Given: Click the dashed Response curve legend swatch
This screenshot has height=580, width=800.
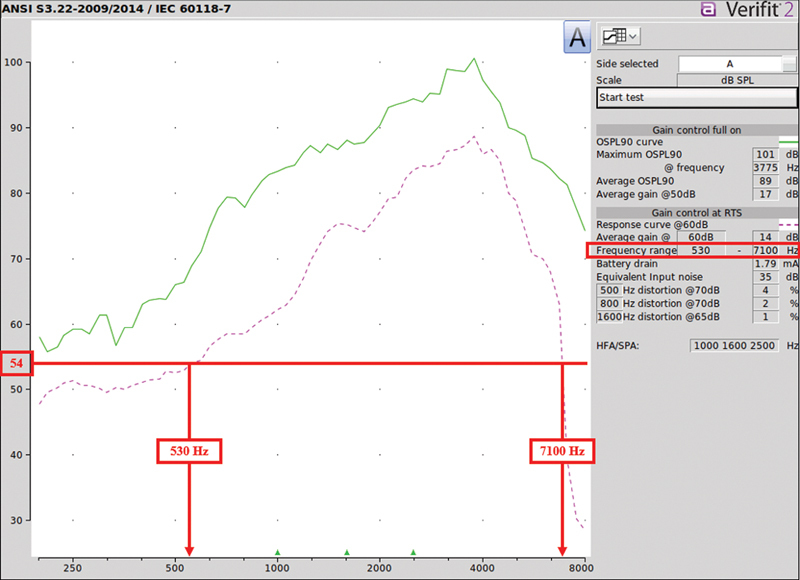Looking at the screenshot, I should pos(788,224).
